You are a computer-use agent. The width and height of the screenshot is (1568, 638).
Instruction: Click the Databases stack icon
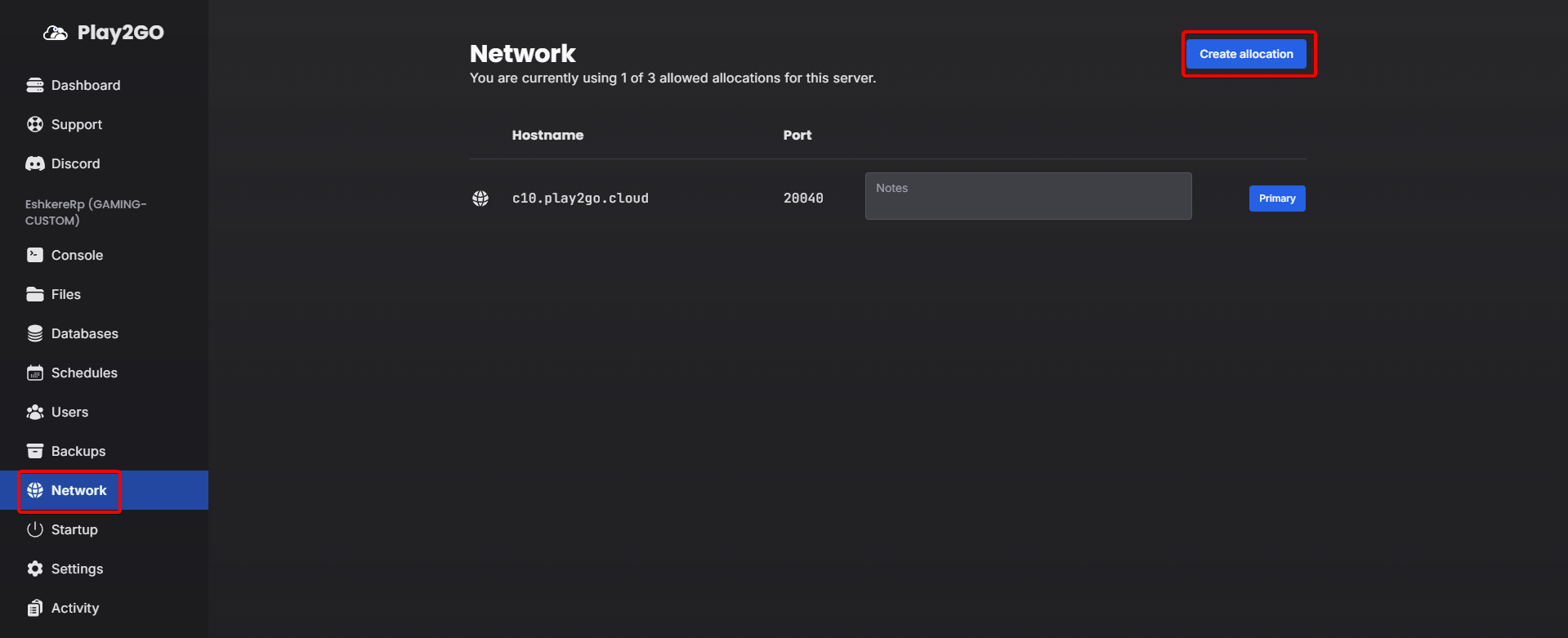coord(35,333)
